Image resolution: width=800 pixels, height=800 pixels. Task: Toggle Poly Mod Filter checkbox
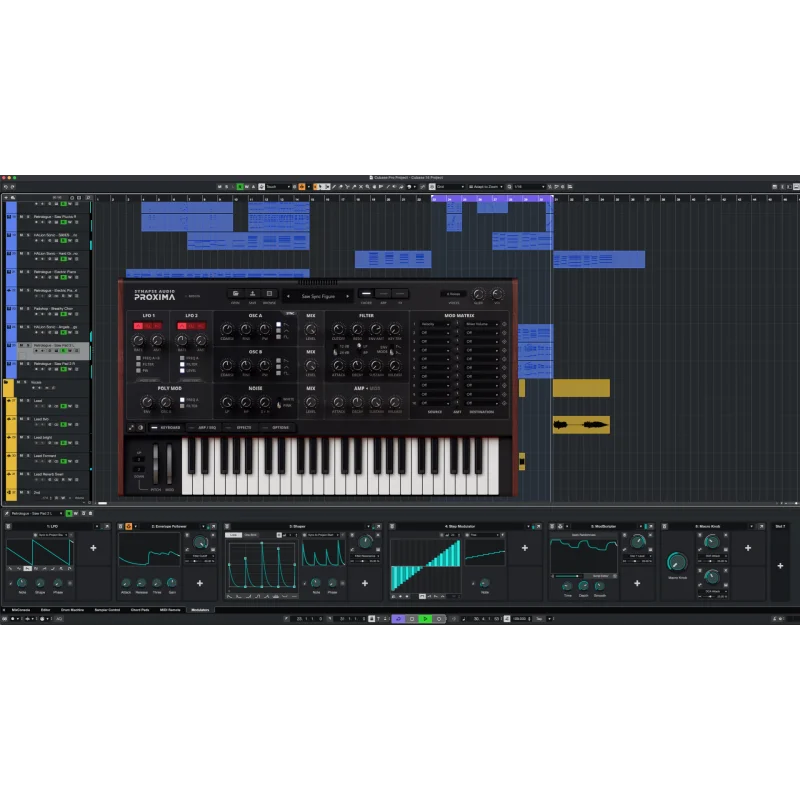point(182,406)
